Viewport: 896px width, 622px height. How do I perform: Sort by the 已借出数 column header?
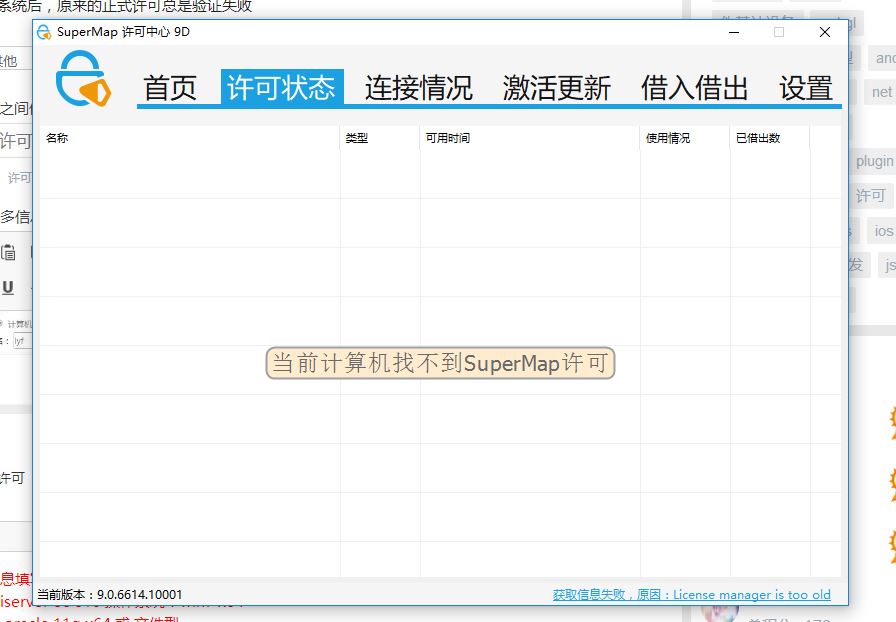pos(770,138)
